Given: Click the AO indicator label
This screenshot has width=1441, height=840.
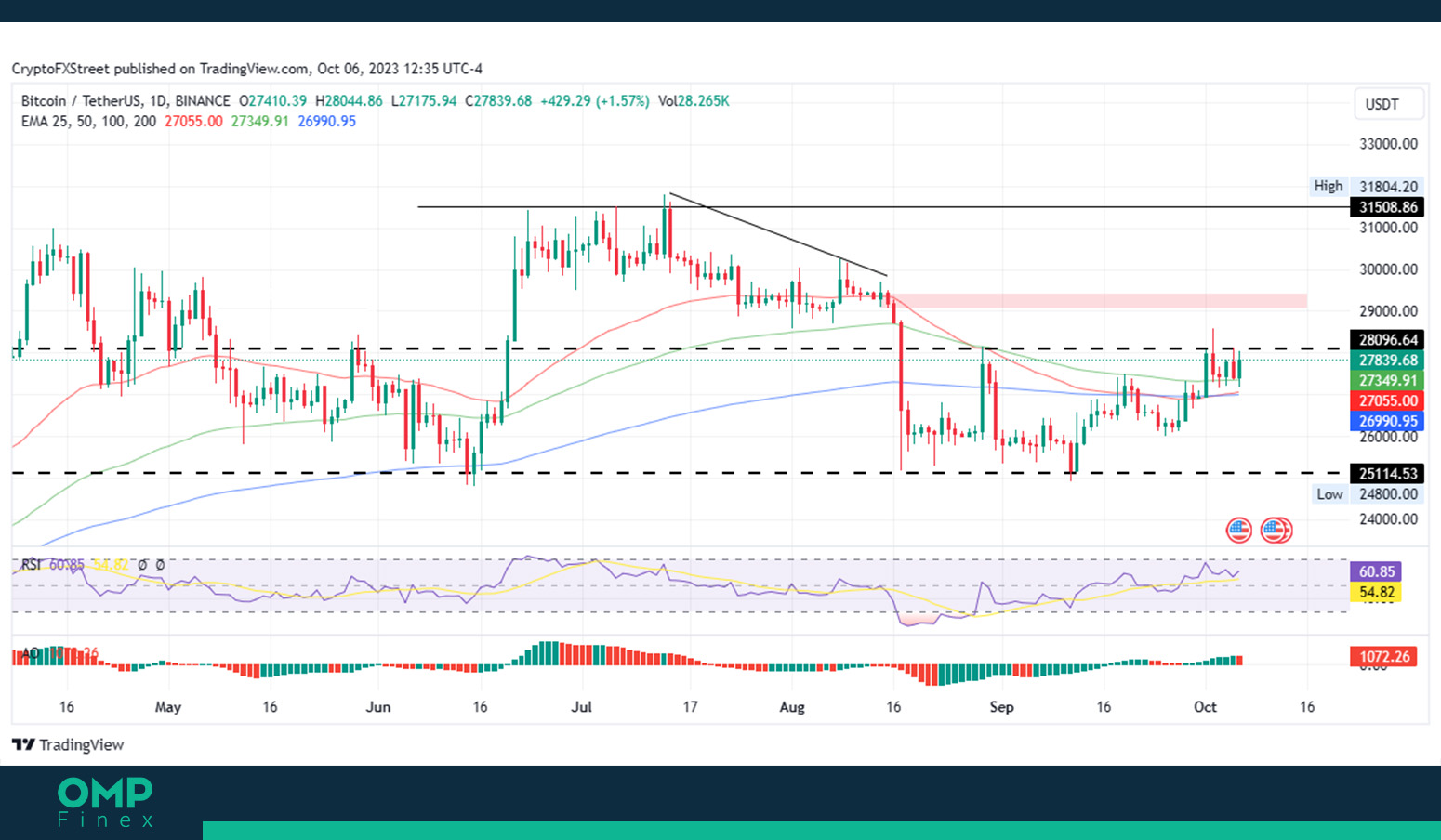Looking at the screenshot, I should click(30, 653).
